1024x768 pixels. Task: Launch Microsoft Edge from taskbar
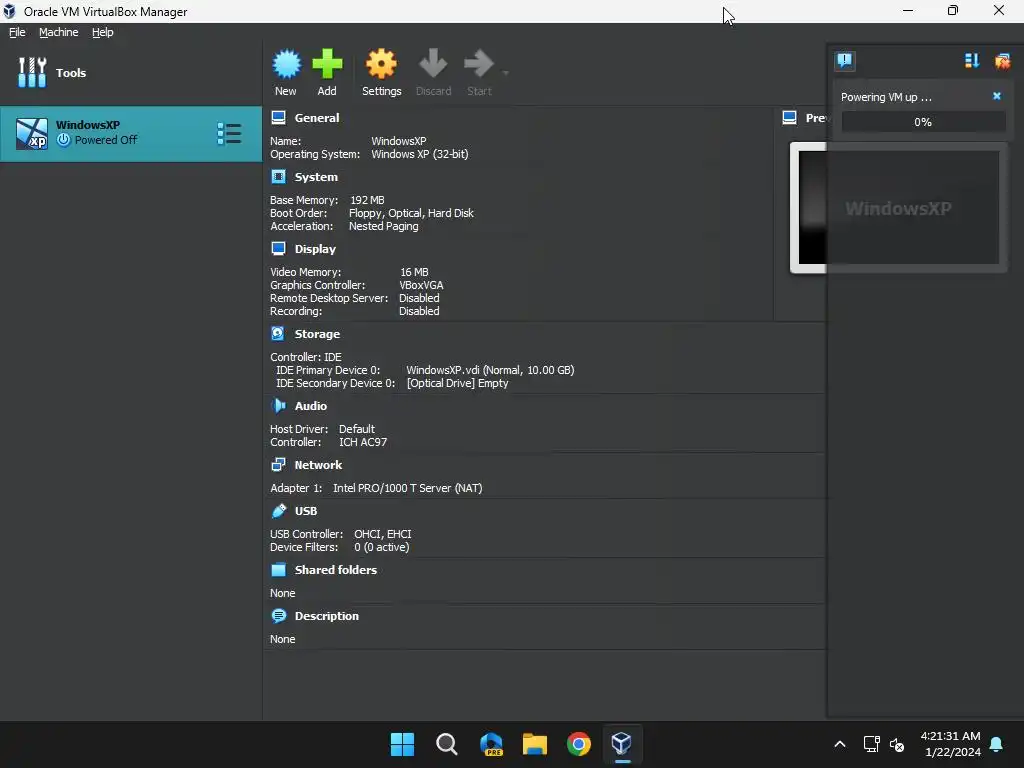click(491, 744)
